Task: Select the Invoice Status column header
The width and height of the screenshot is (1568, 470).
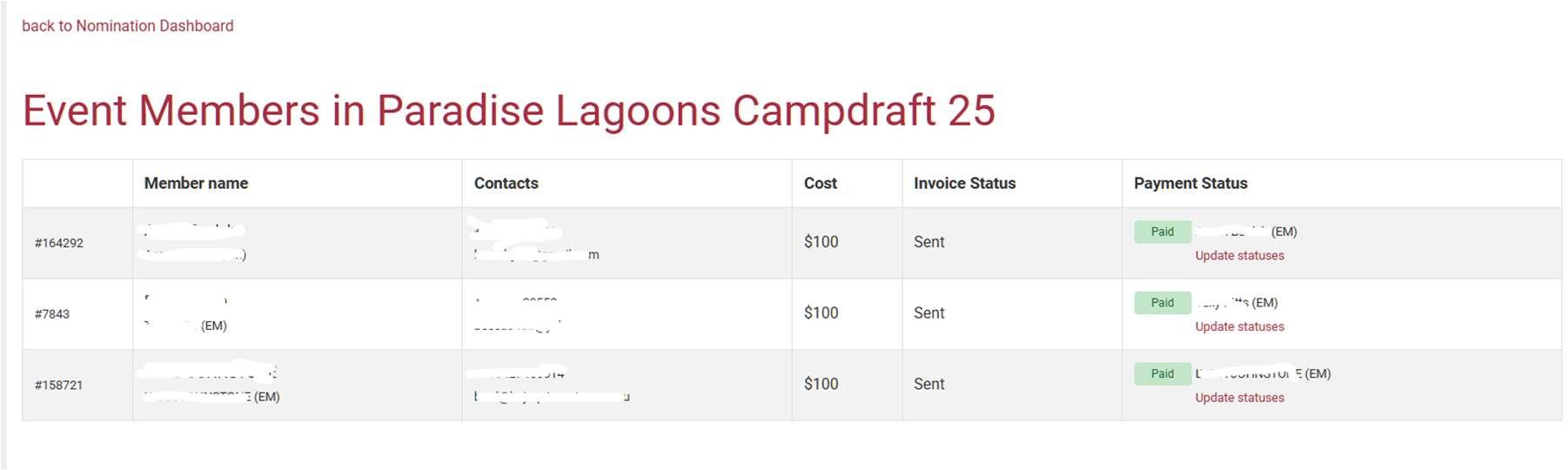Action: point(964,183)
